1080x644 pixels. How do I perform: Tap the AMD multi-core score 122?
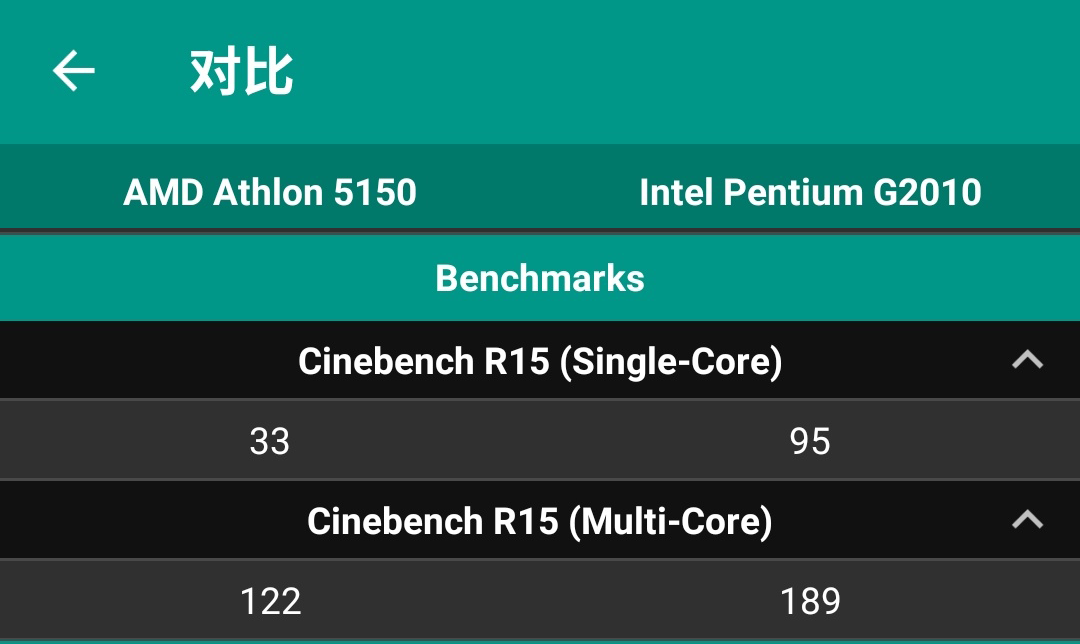[270, 601]
